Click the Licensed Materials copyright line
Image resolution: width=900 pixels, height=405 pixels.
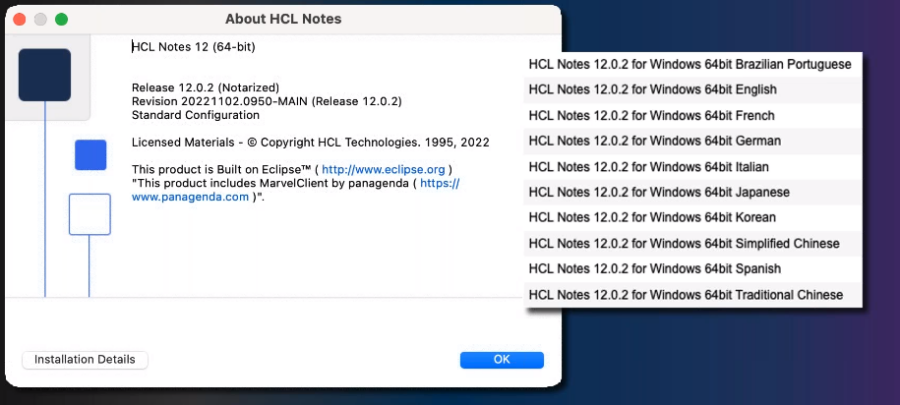[x=311, y=142]
